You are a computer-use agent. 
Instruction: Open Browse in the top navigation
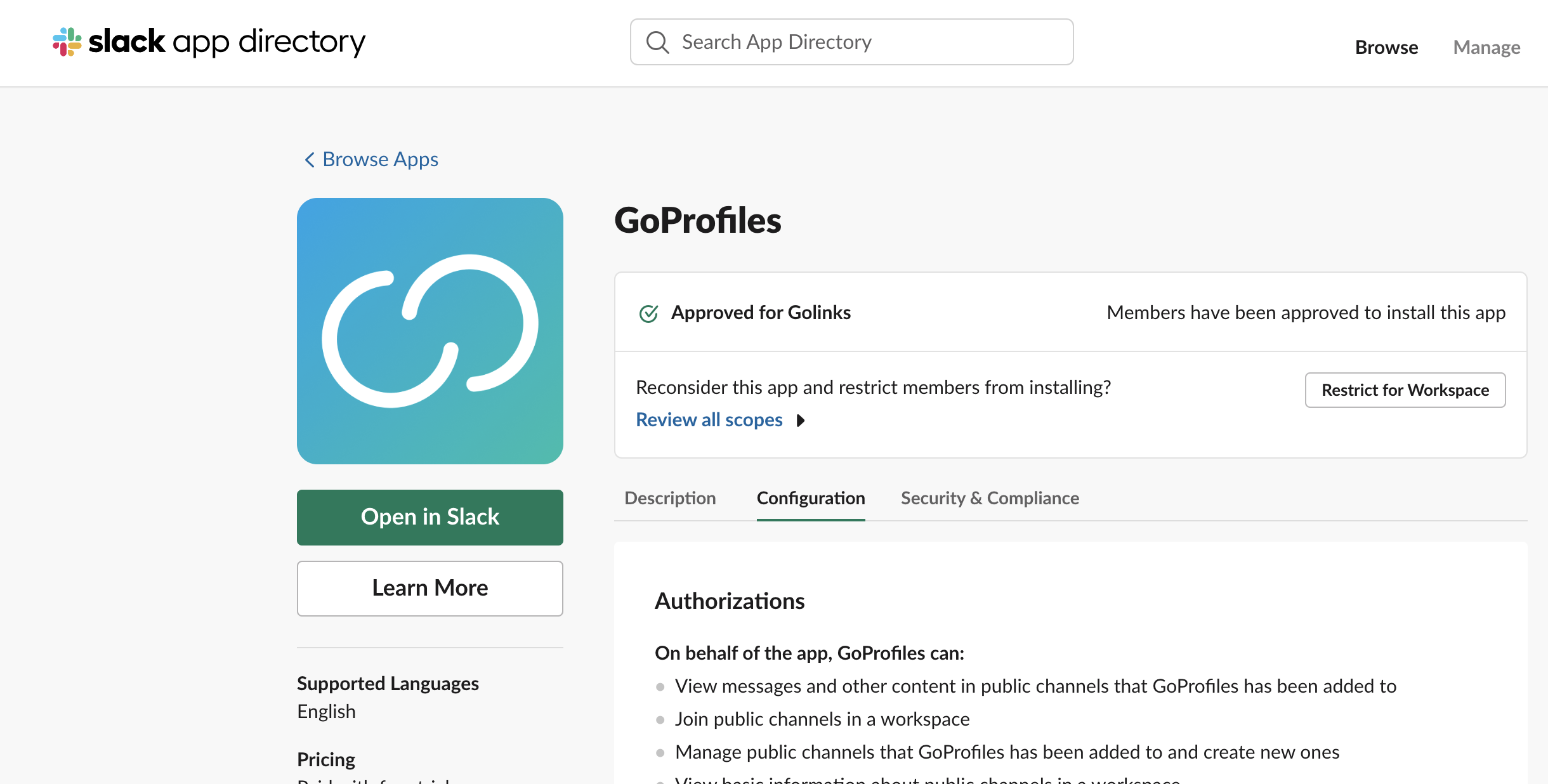point(1386,47)
